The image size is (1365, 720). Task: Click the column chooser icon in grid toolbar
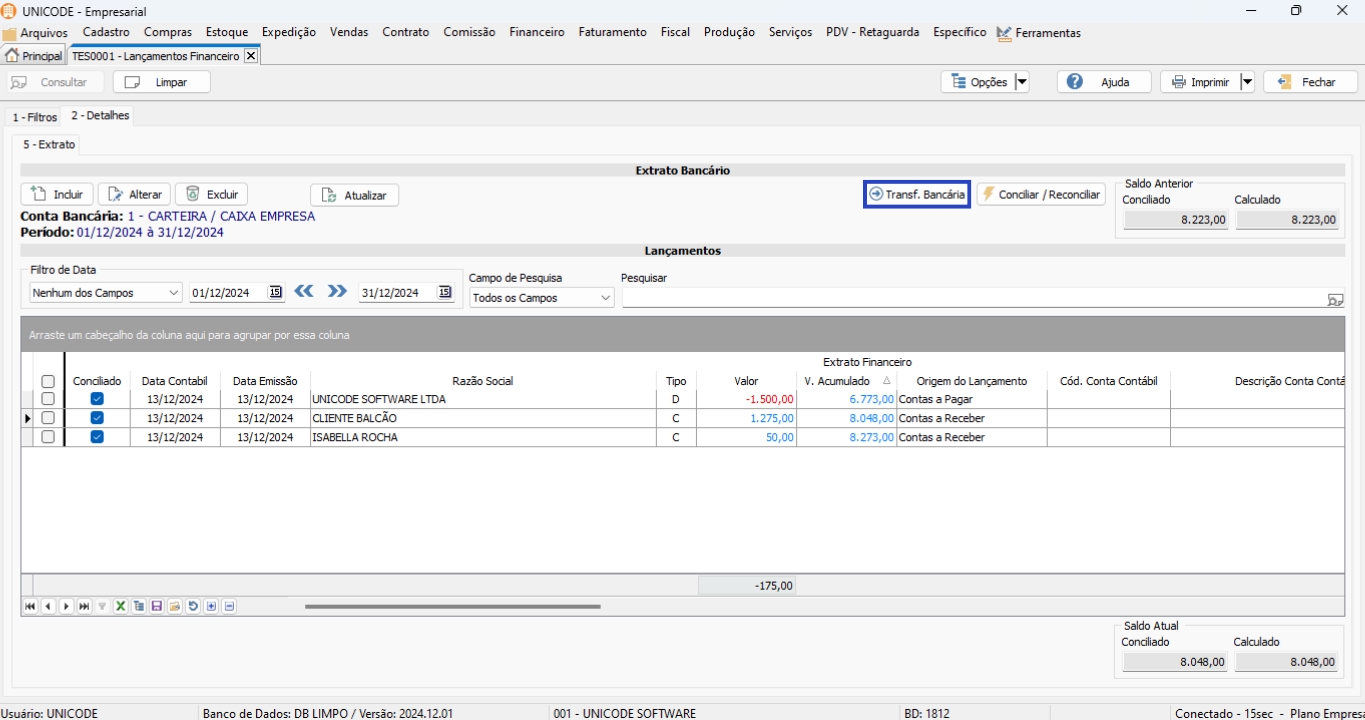click(139, 606)
